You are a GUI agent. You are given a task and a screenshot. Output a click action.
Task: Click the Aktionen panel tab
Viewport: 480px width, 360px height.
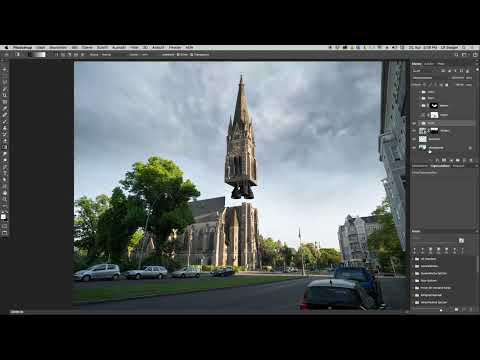click(416, 231)
